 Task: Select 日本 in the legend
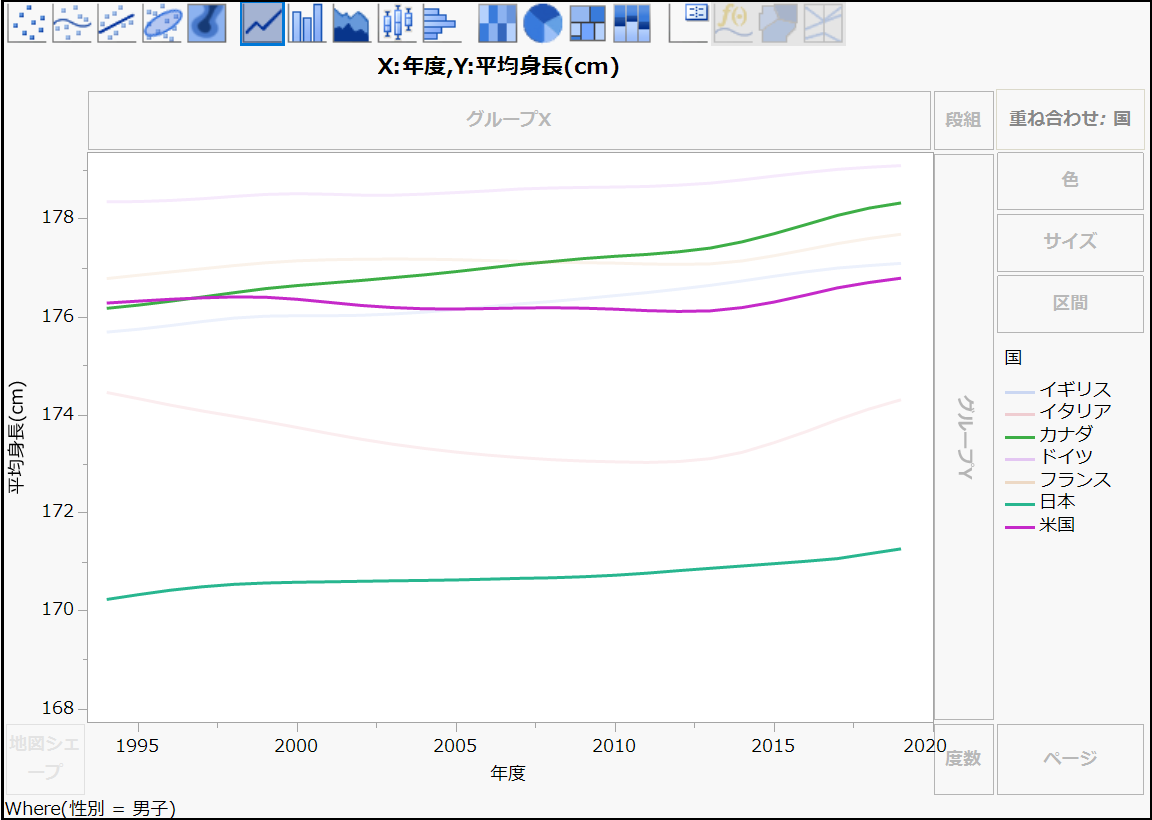coord(1056,502)
